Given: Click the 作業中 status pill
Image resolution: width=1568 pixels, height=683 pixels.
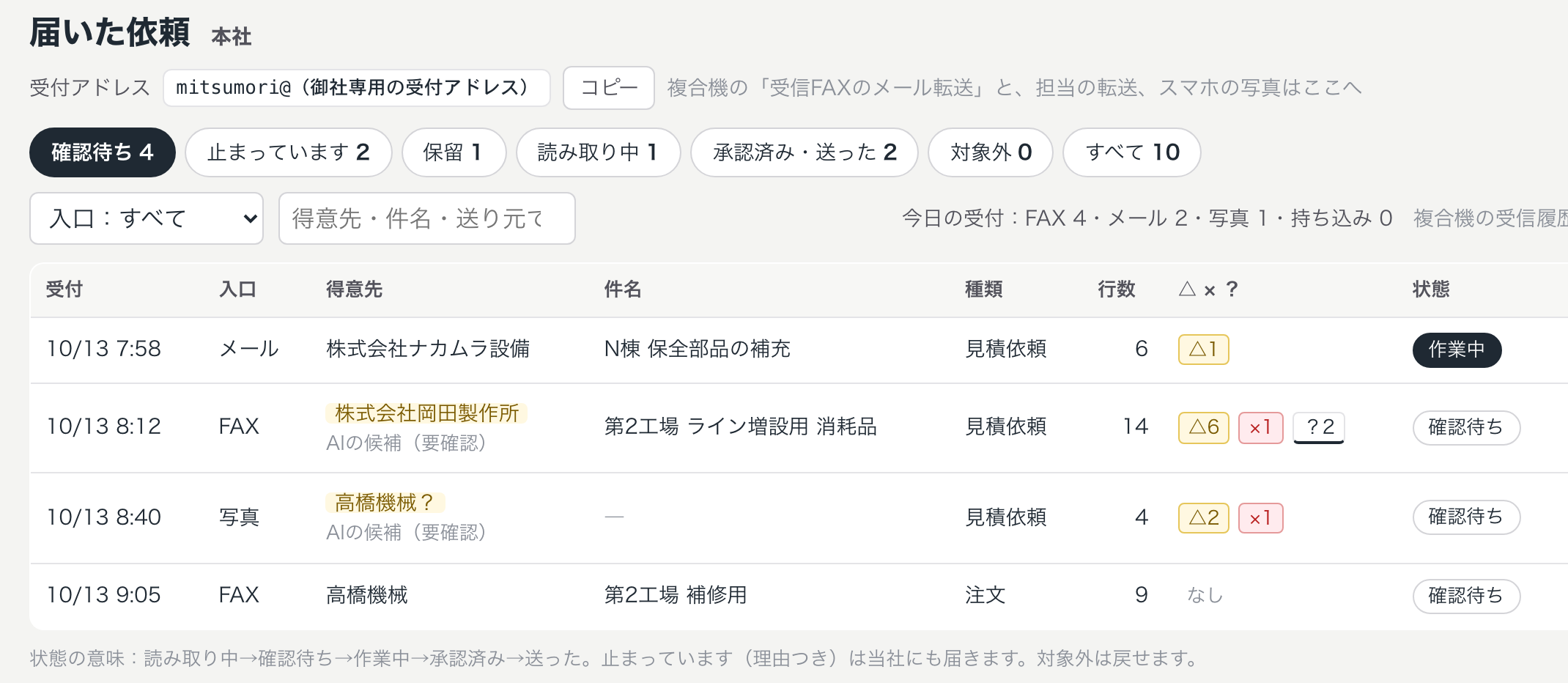Looking at the screenshot, I should [x=1457, y=350].
